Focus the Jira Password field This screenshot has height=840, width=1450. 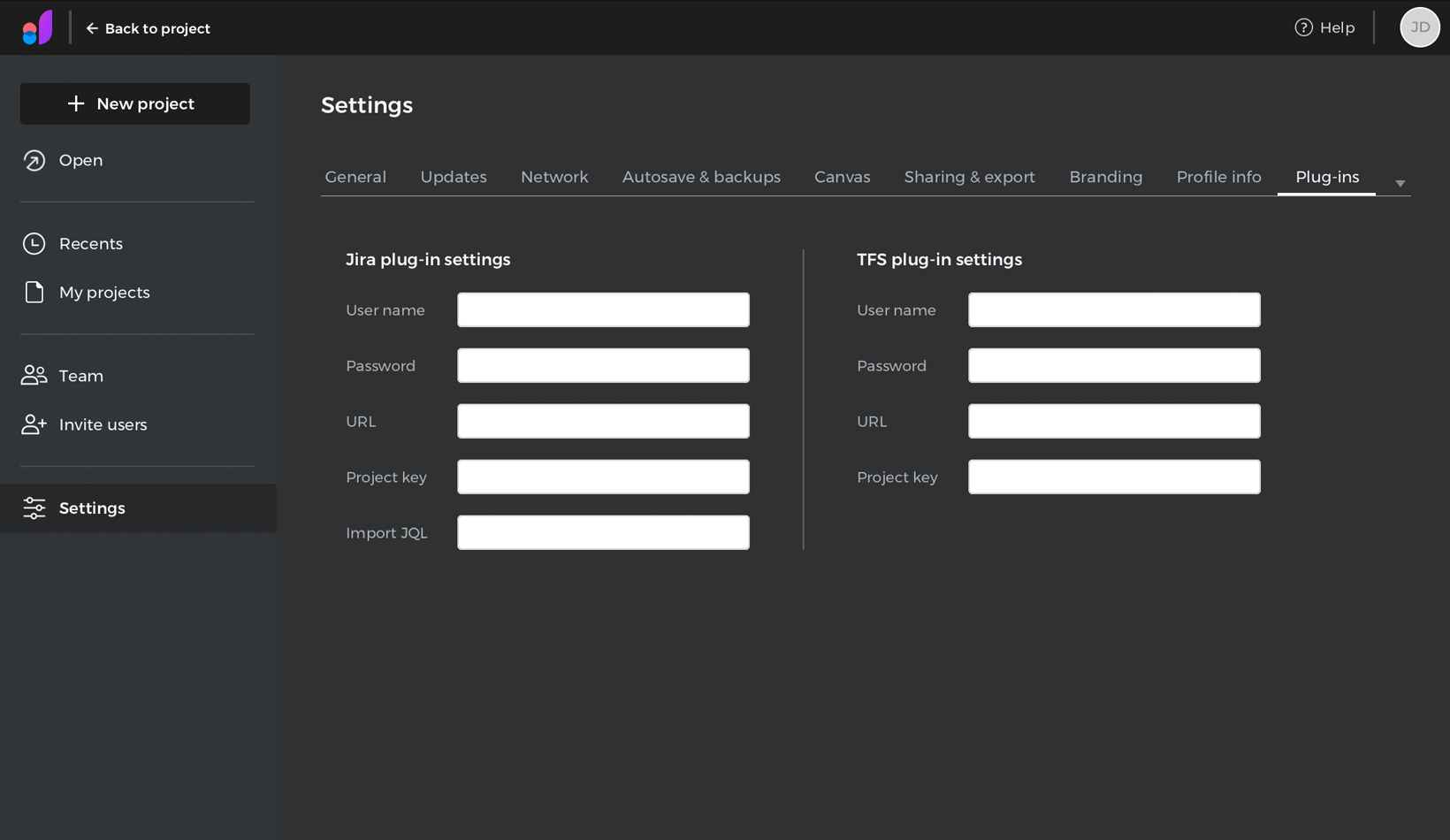point(603,365)
